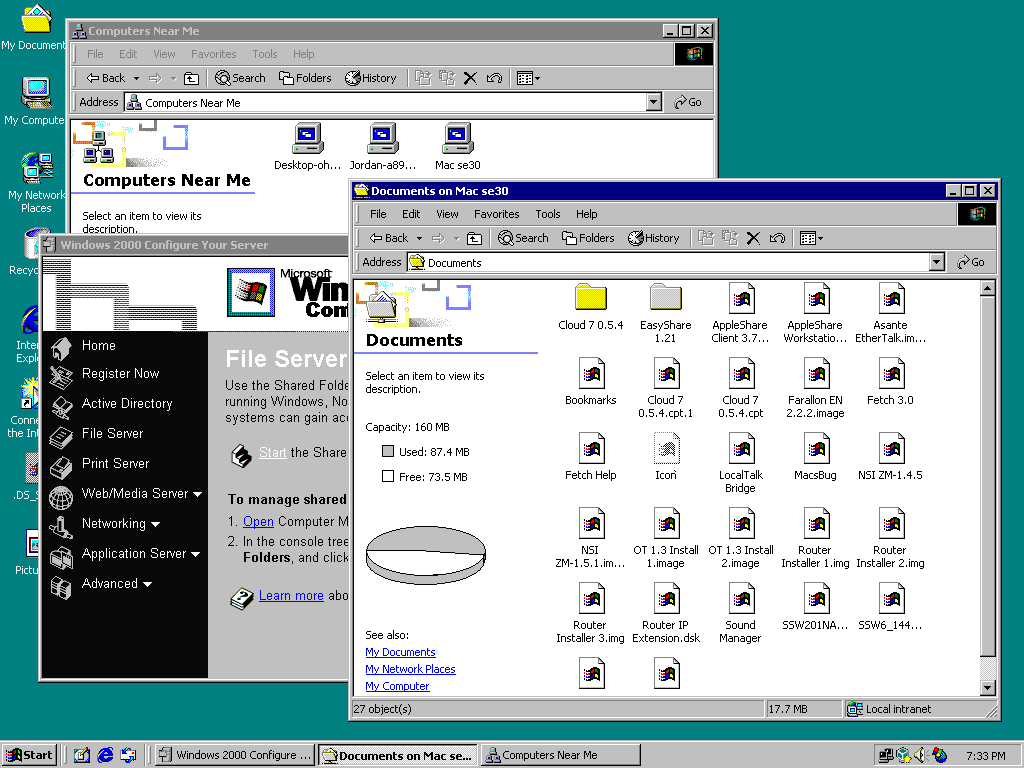Viewport: 1024px width, 768px height.
Task: Click scroll down arrow in Documents window
Action: 987,688
